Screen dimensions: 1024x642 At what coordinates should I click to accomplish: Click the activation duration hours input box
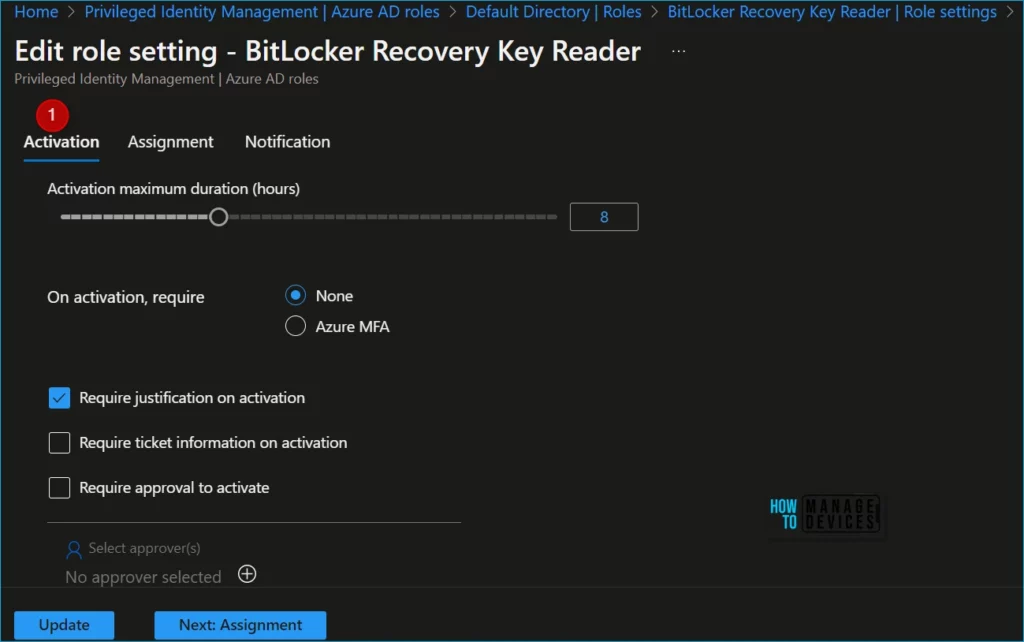click(604, 217)
